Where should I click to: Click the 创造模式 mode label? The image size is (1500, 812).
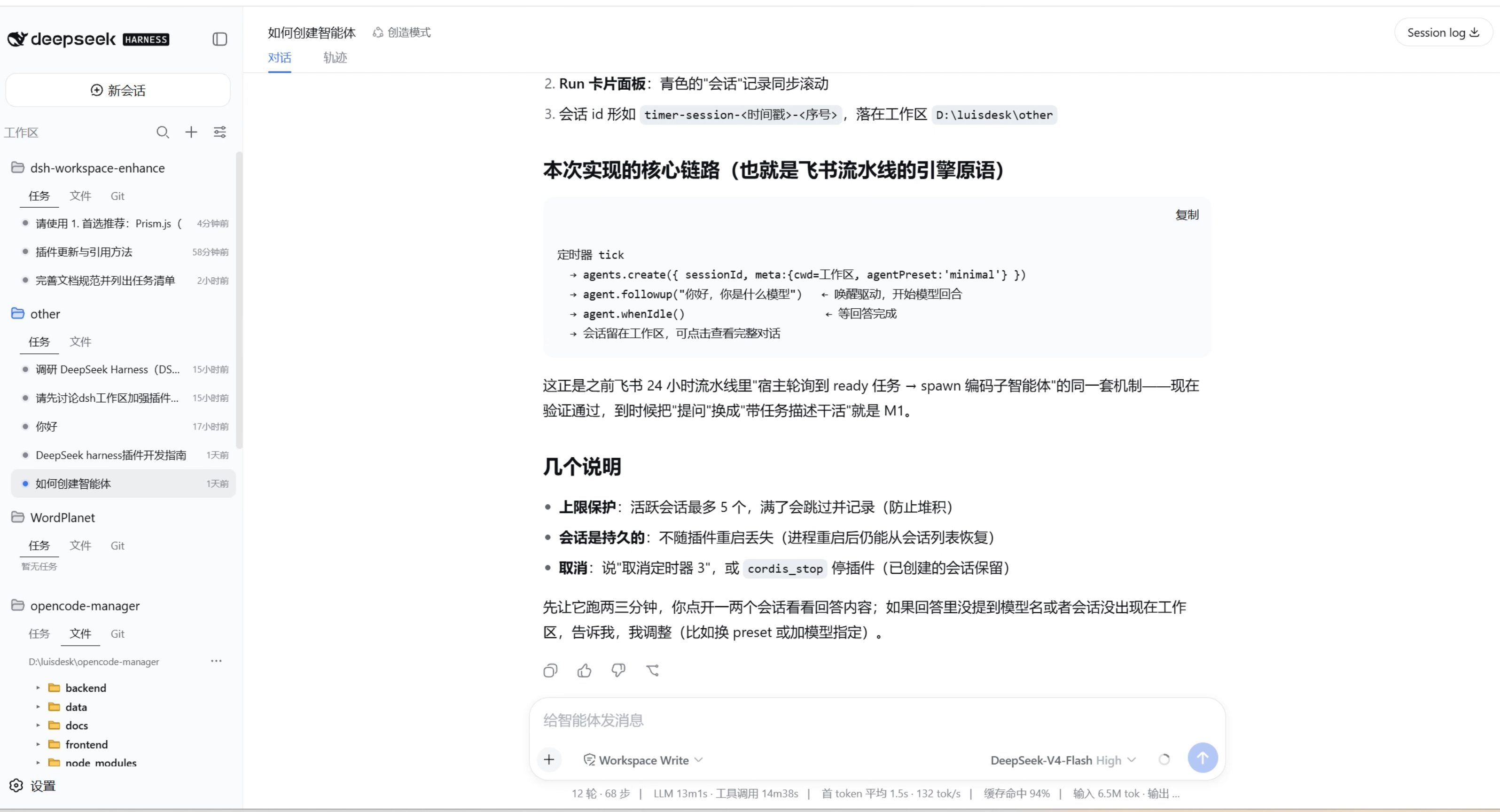(x=409, y=32)
